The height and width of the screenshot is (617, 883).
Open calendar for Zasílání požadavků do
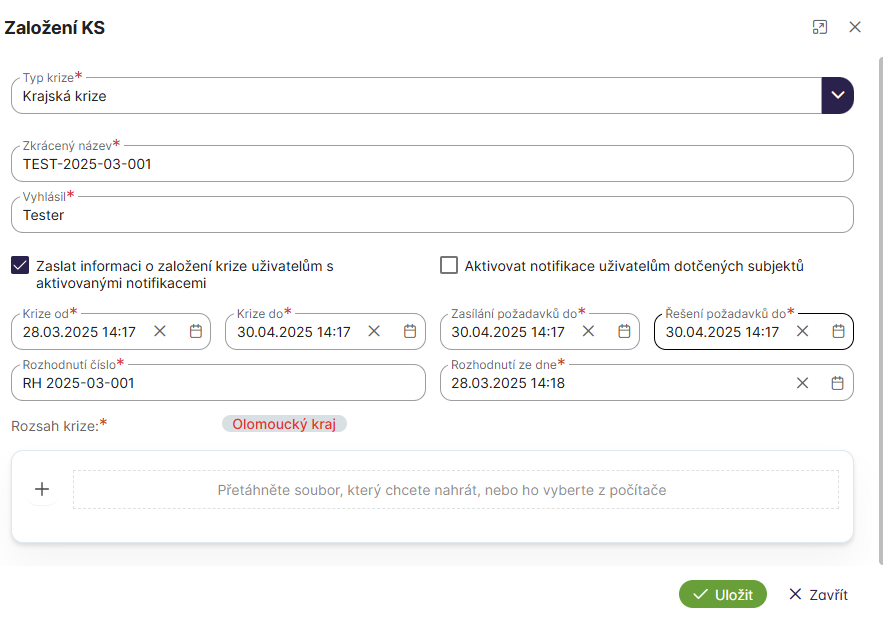[x=624, y=331]
